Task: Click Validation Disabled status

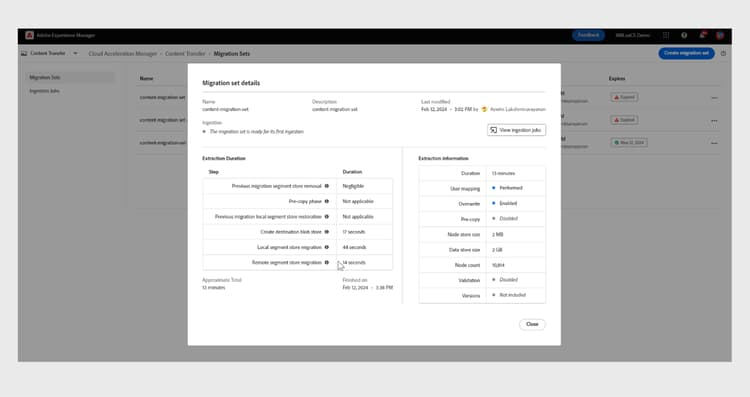Action: click(505, 280)
